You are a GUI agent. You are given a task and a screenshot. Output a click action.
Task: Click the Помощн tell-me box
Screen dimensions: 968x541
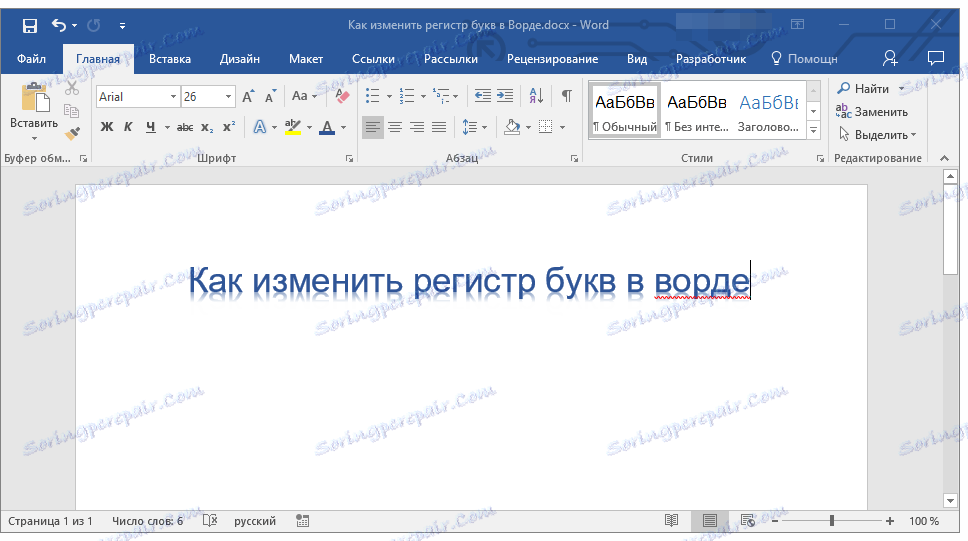804,59
